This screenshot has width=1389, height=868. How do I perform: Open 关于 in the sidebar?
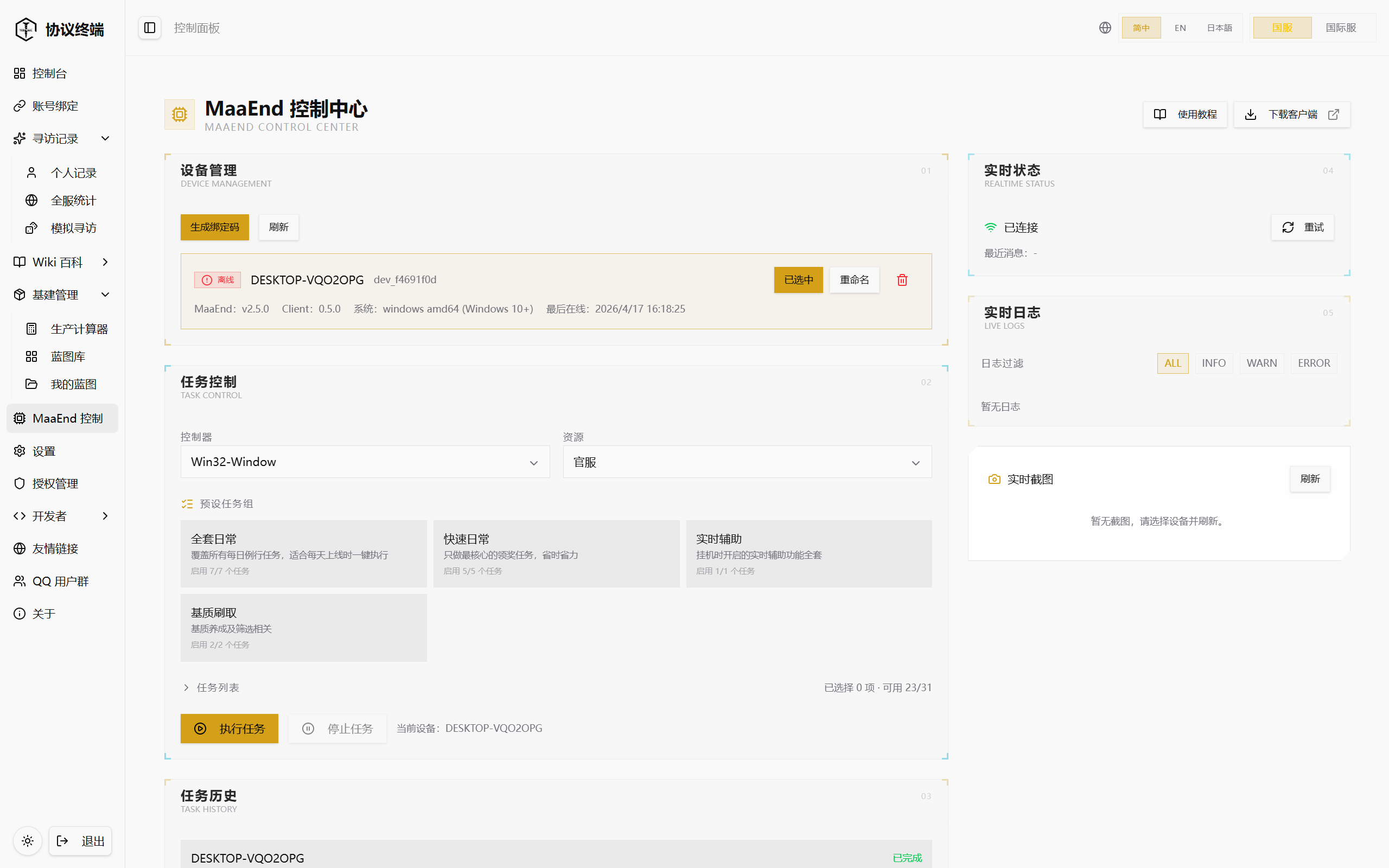click(62, 614)
